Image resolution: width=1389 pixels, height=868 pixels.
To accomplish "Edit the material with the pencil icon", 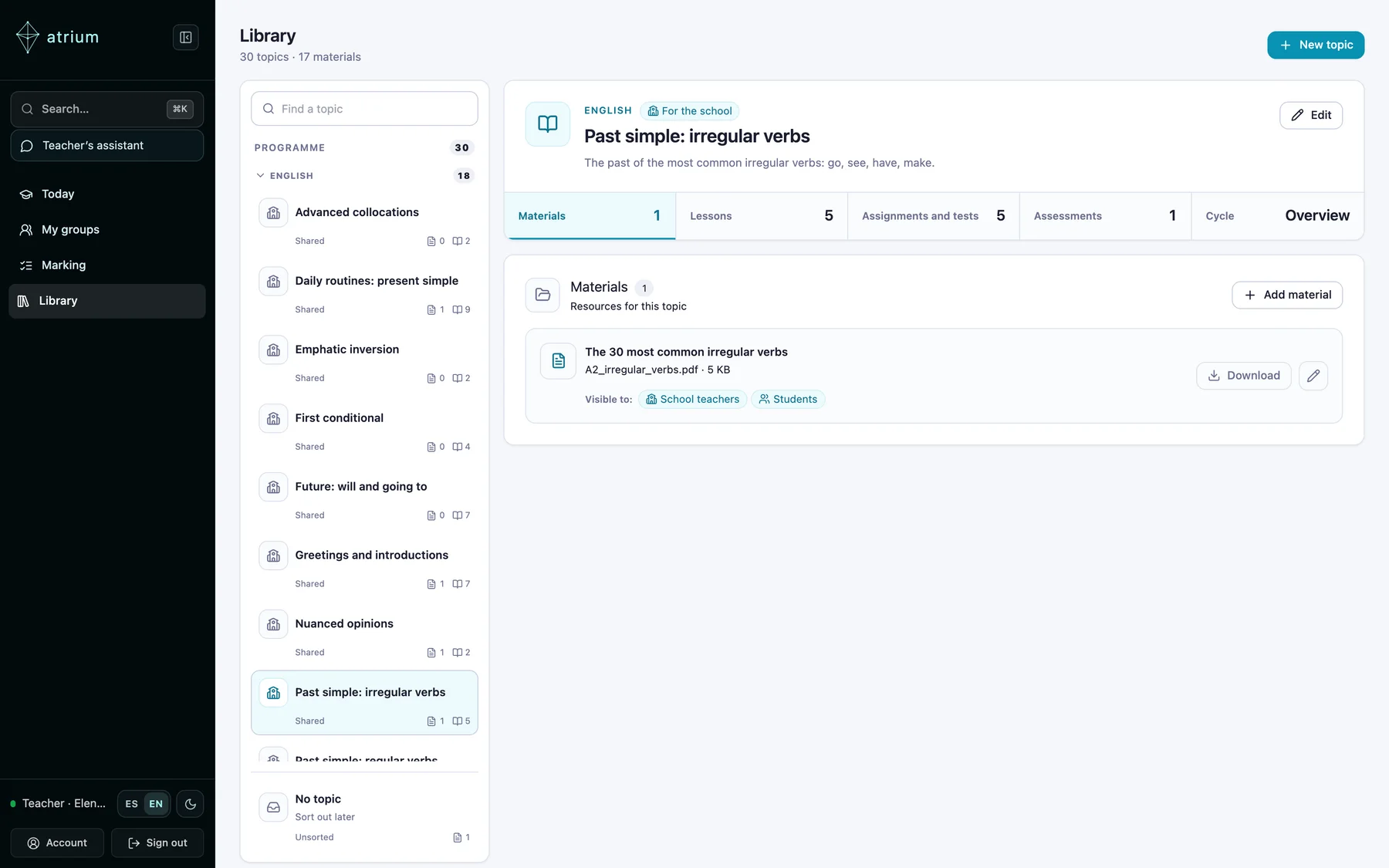I will (x=1313, y=376).
